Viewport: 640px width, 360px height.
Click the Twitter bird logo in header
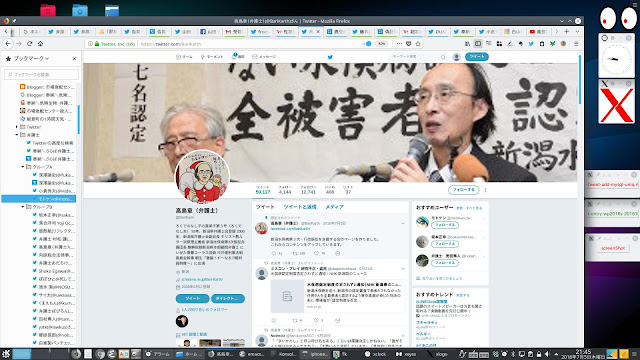coord(330,57)
